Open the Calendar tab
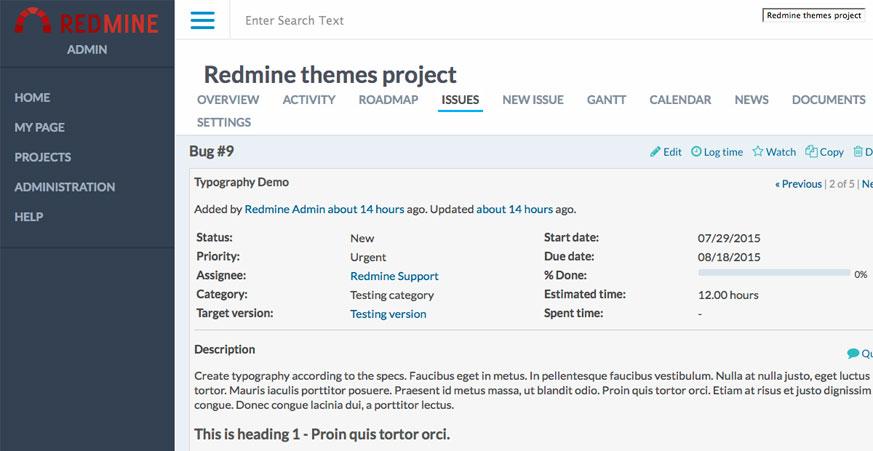The image size is (873, 451). (x=680, y=100)
